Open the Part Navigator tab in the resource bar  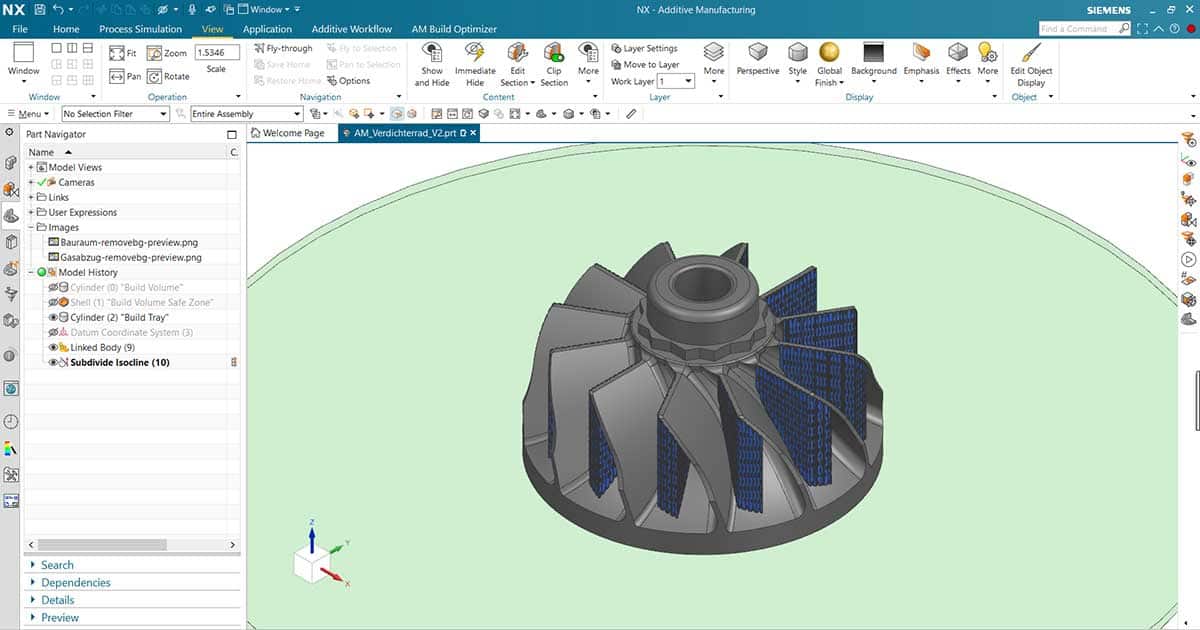pyautogui.click(x=11, y=215)
